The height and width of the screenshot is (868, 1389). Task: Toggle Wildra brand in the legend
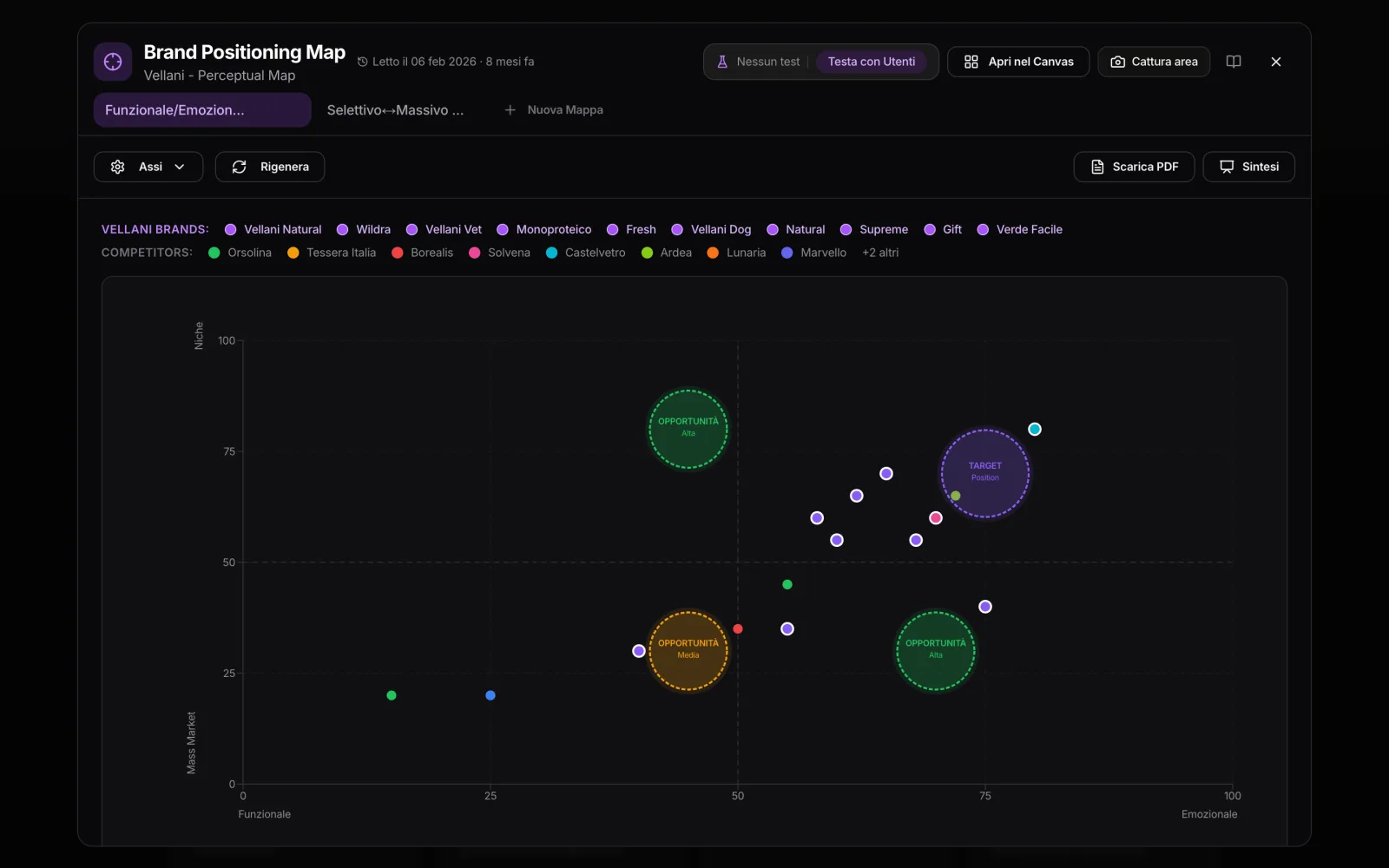click(363, 229)
